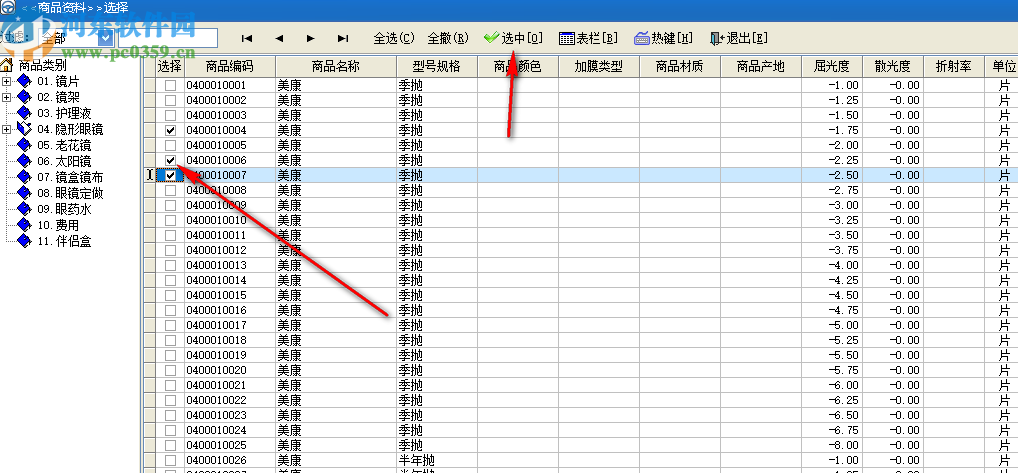This screenshot has width=1018, height=473.
Task: Check the box for product 0400010001
Action: pyautogui.click(x=170, y=85)
